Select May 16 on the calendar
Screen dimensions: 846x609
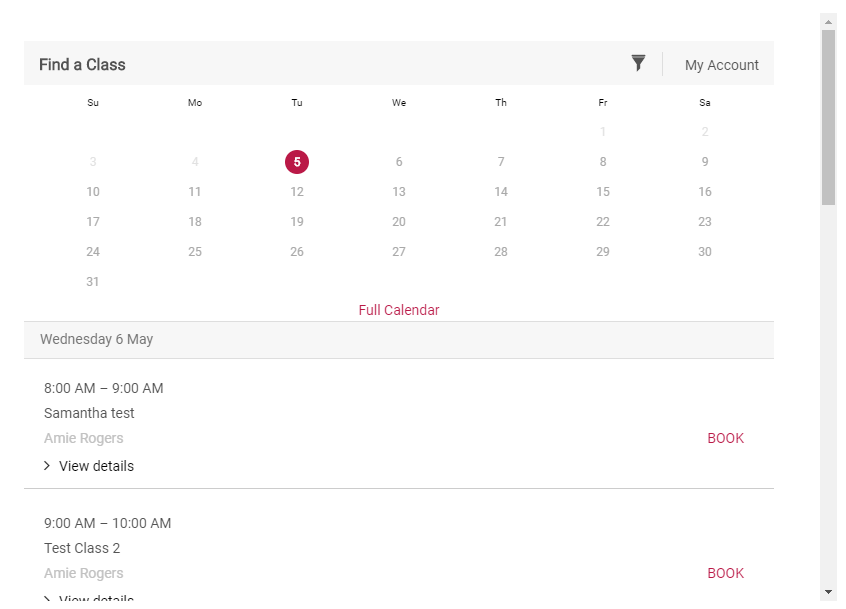[704, 191]
